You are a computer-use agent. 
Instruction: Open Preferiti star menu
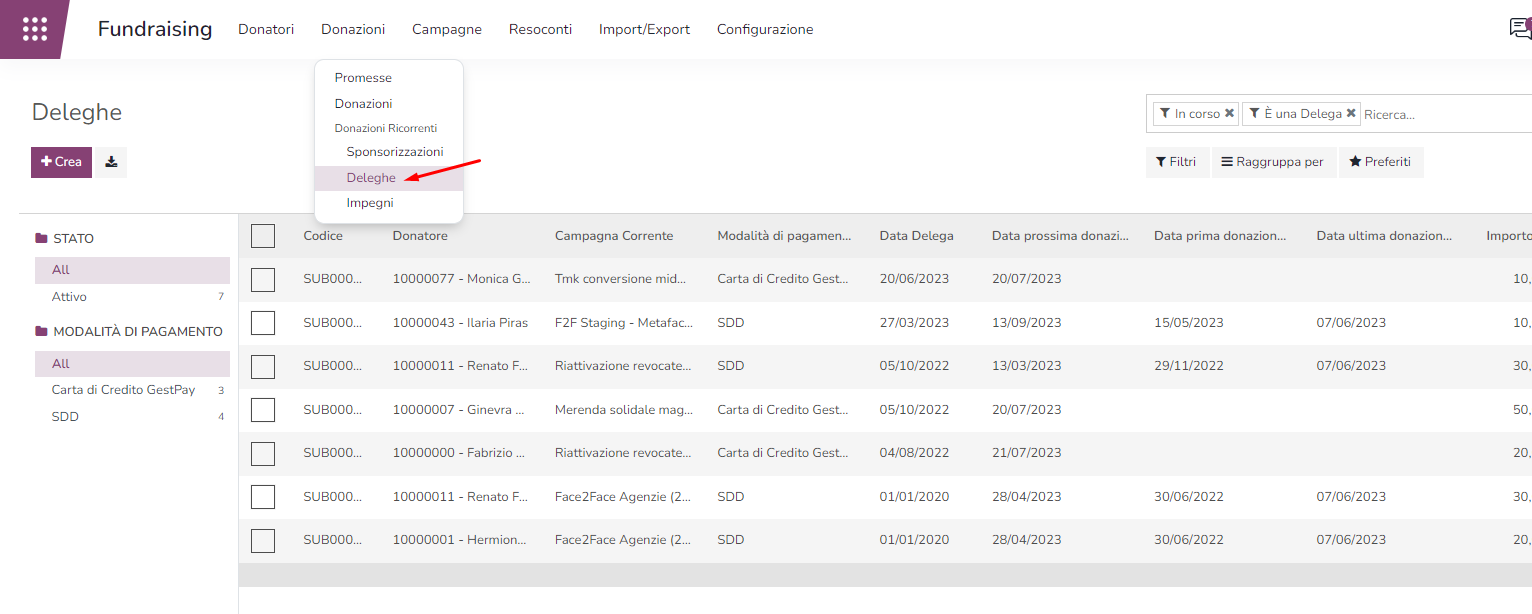pyautogui.click(x=1380, y=162)
